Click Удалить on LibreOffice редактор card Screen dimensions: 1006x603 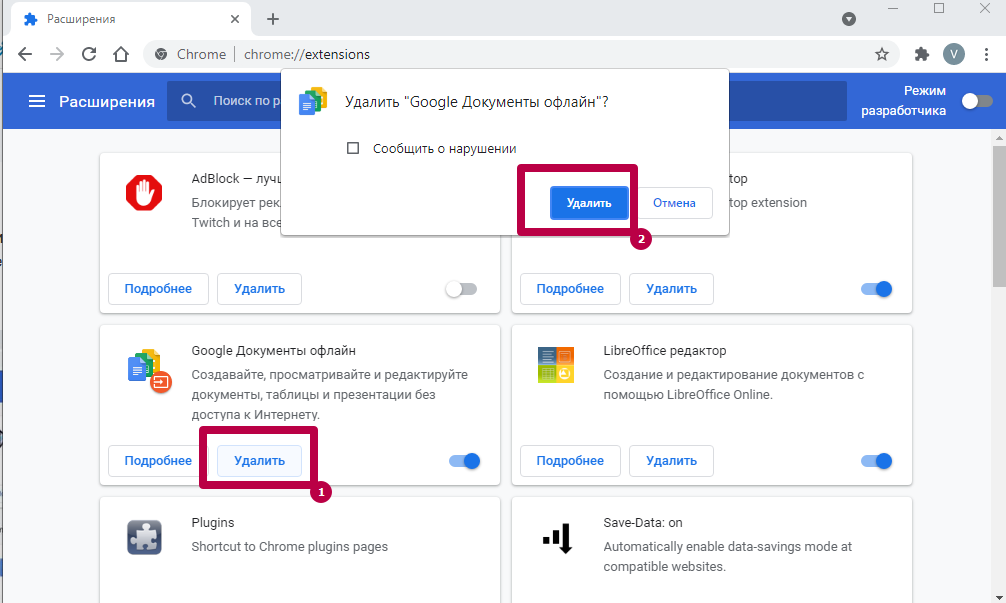pyautogui.click(x=671, y=461)
